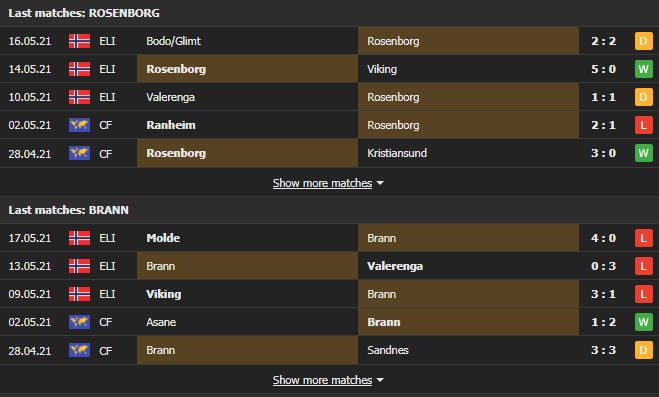The image size is (659, 397).
Task: Click the Norway flag icon in Molde match row
Action: (x=79, y=238)
